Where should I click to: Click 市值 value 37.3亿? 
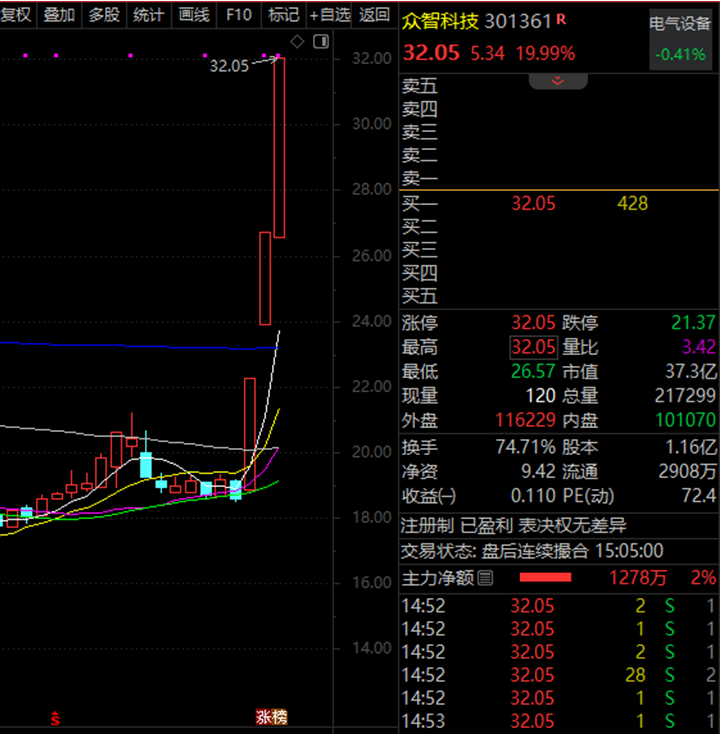pos(691,372)
